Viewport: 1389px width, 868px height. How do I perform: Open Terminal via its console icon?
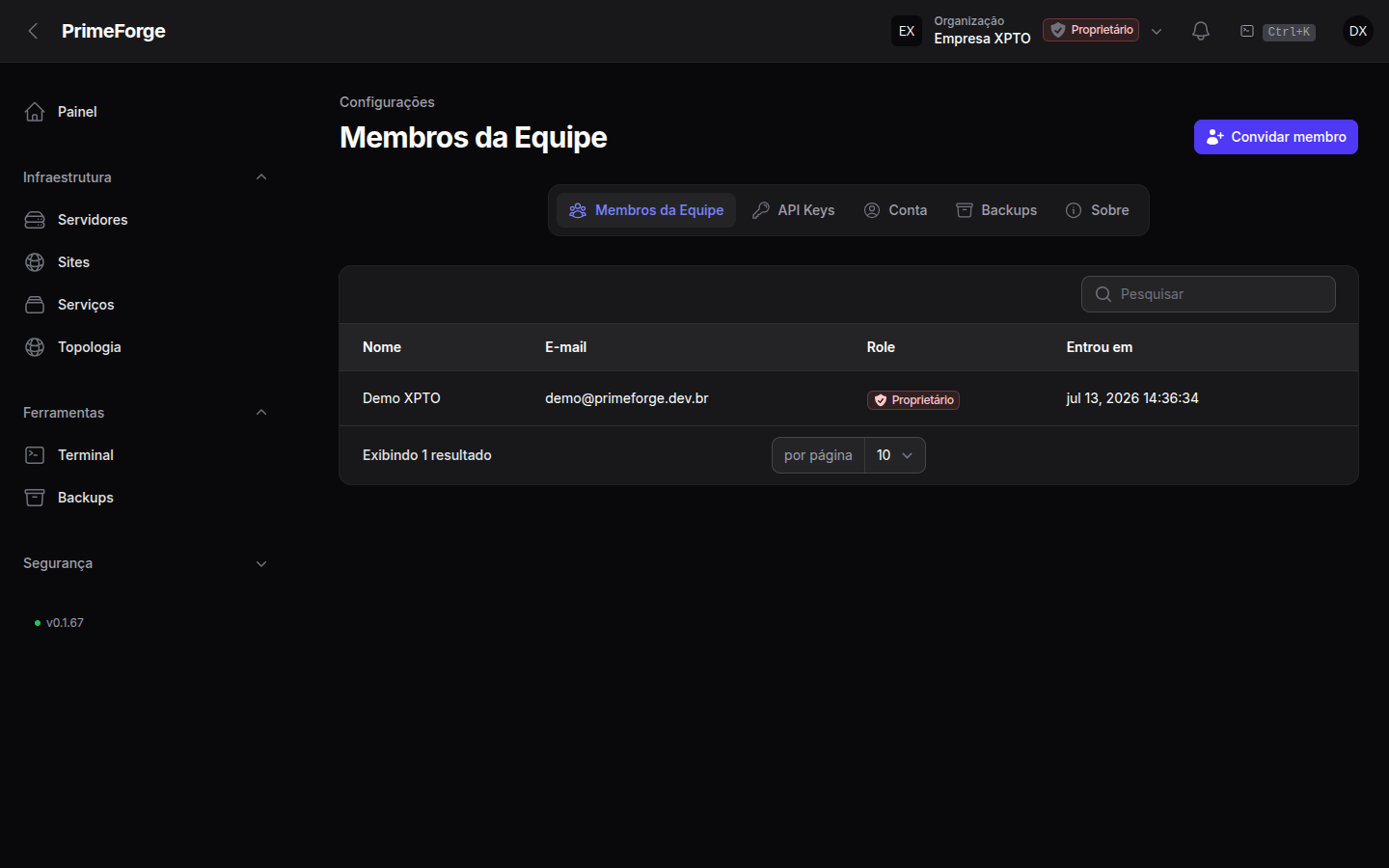[35, 455]
